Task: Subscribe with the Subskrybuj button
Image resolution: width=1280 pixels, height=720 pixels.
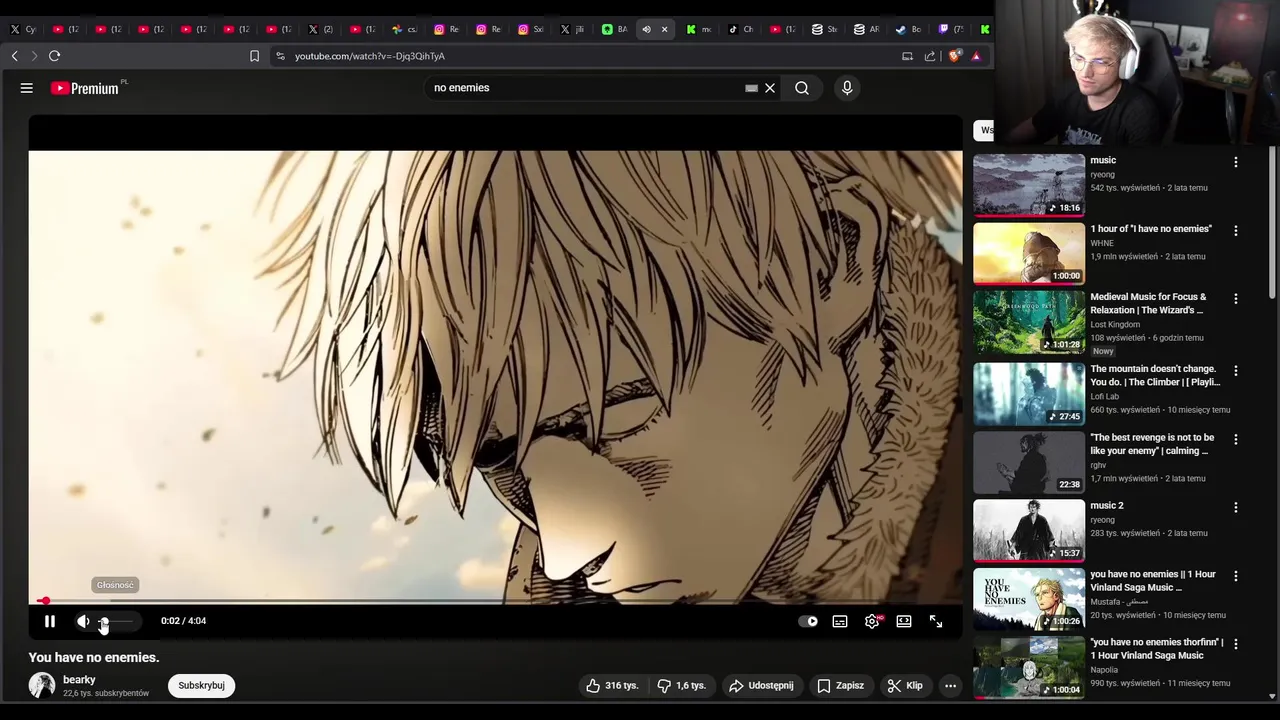Action: (201, 685)
